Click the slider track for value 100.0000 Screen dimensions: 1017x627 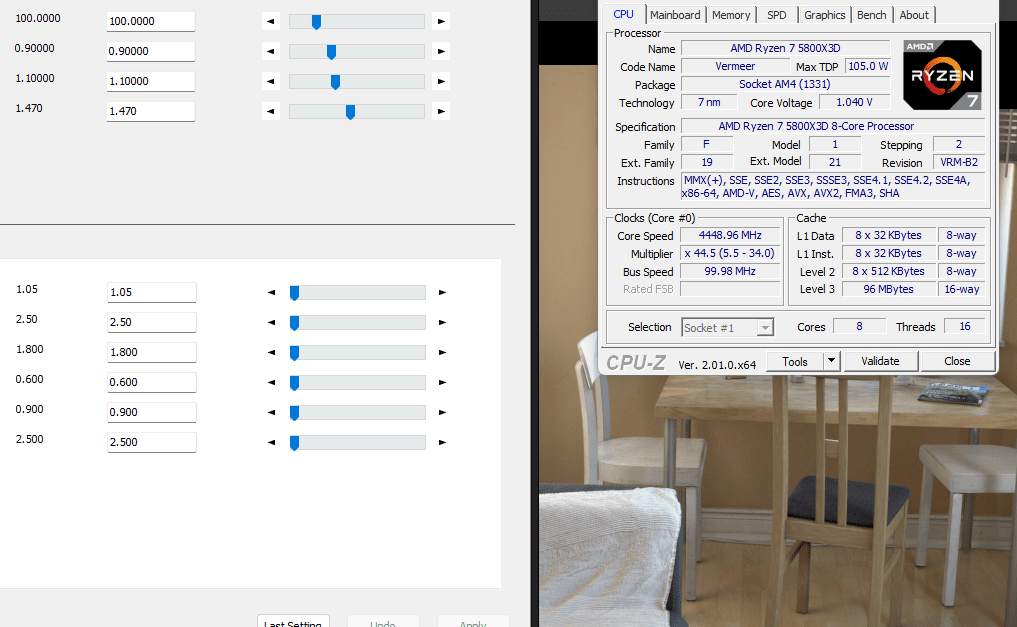357,21
